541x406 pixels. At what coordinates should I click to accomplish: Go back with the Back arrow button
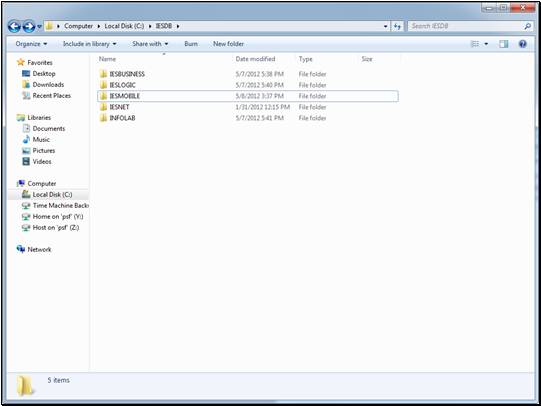[14, 26]
